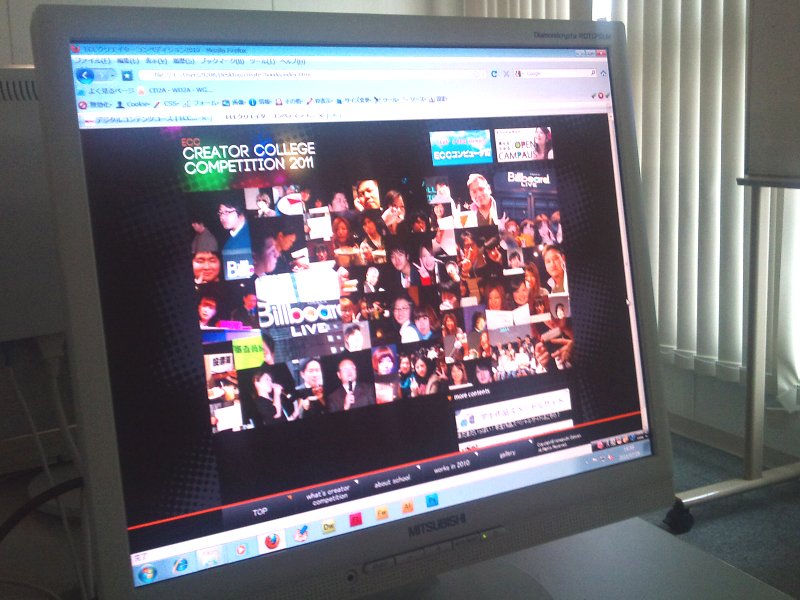Screen dimensions: 800x600
Task: Click the Windows Start orb
Action: coord(148,574)
